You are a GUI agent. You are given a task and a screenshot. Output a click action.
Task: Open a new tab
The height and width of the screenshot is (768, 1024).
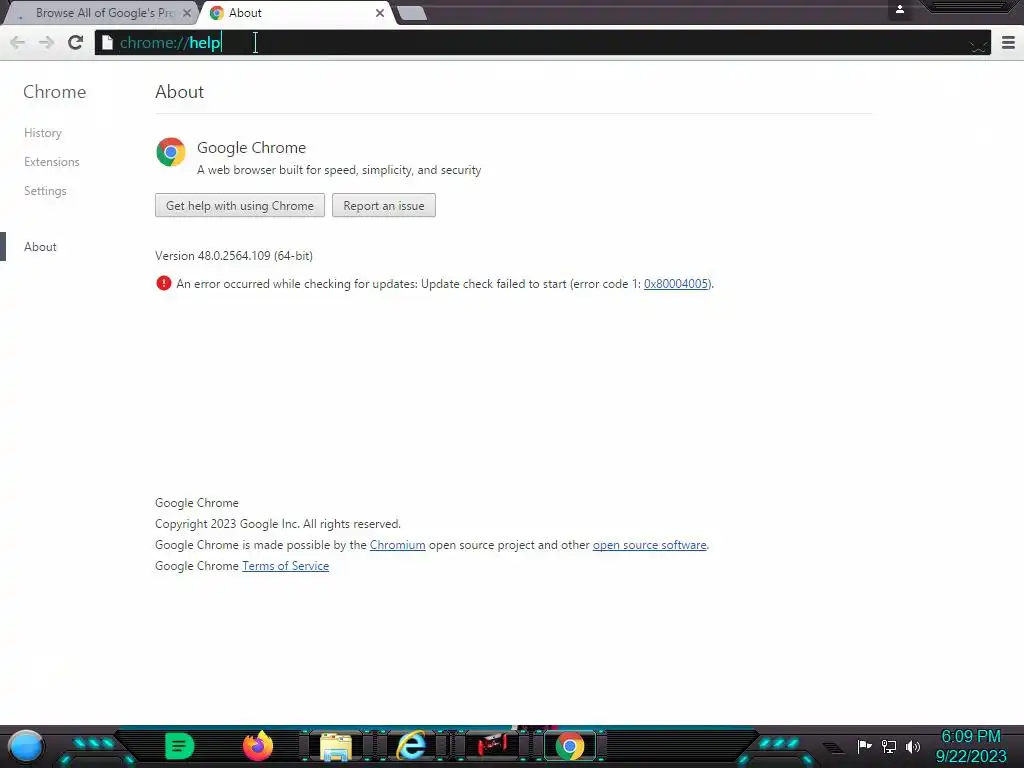(x=412, y=13)
